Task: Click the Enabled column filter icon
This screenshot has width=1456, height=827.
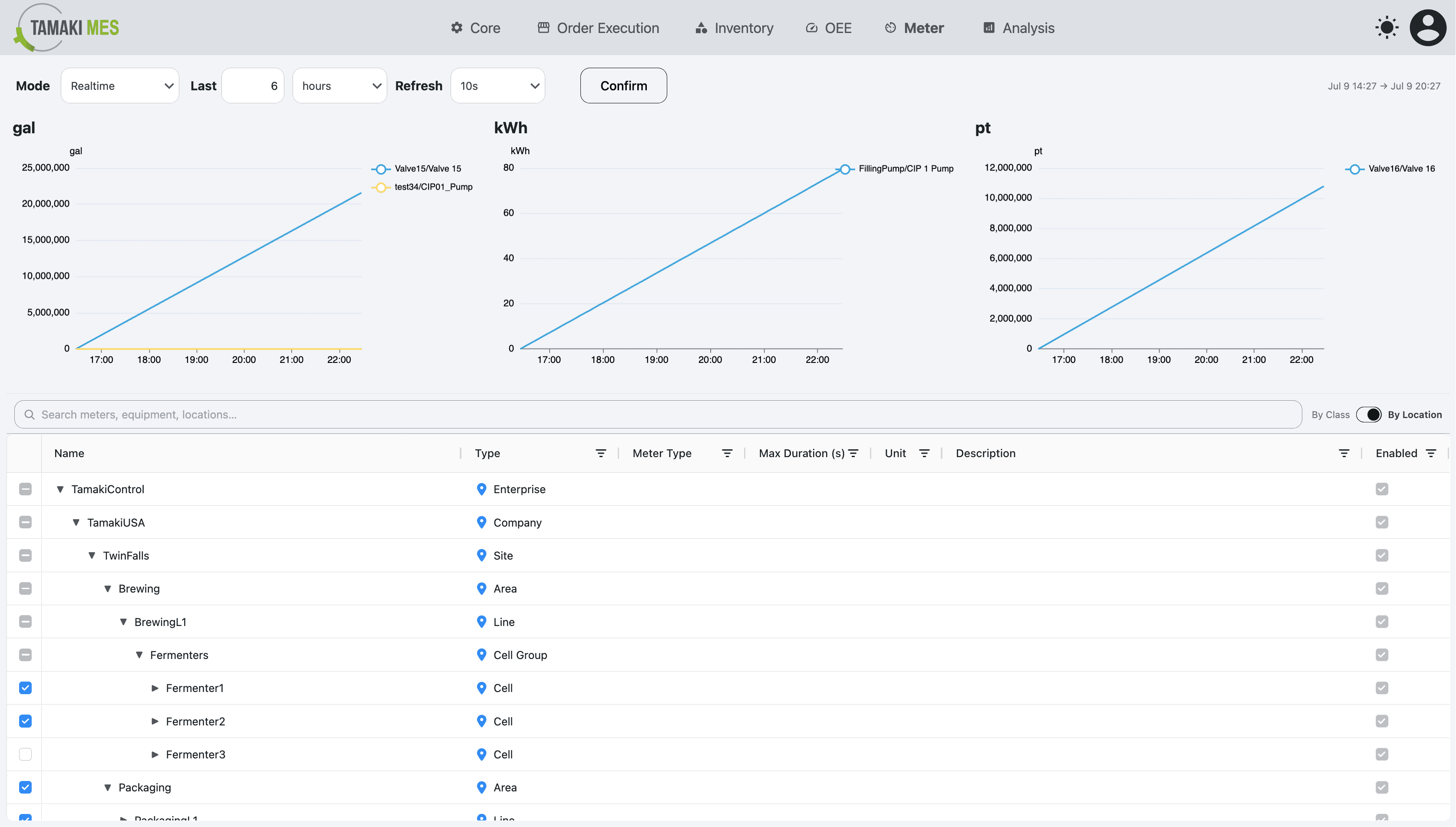Action: (1431, 453)
